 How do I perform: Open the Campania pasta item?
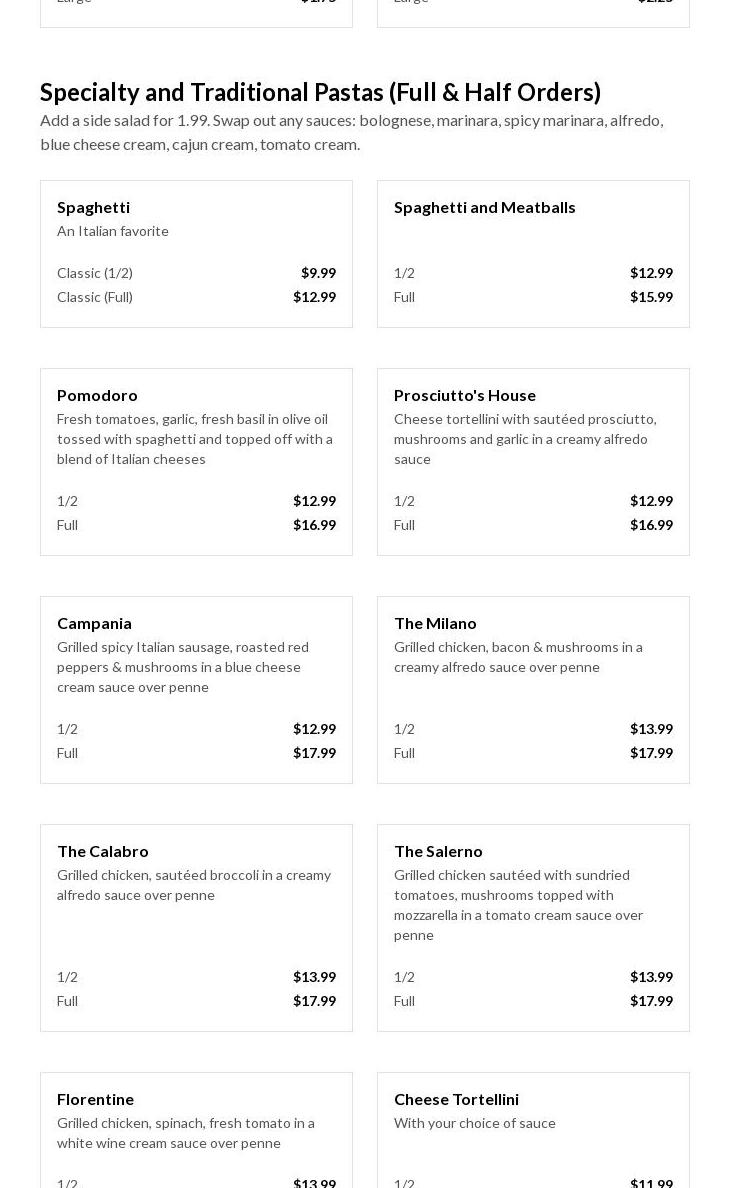point(95,623)
